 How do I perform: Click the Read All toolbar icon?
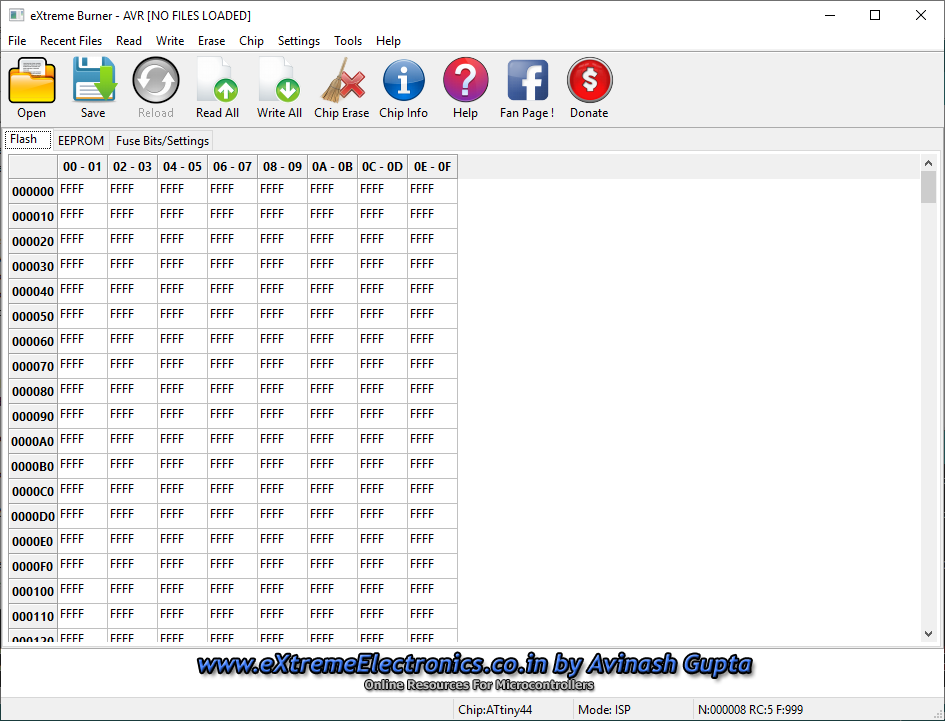(x=218, y=80)
